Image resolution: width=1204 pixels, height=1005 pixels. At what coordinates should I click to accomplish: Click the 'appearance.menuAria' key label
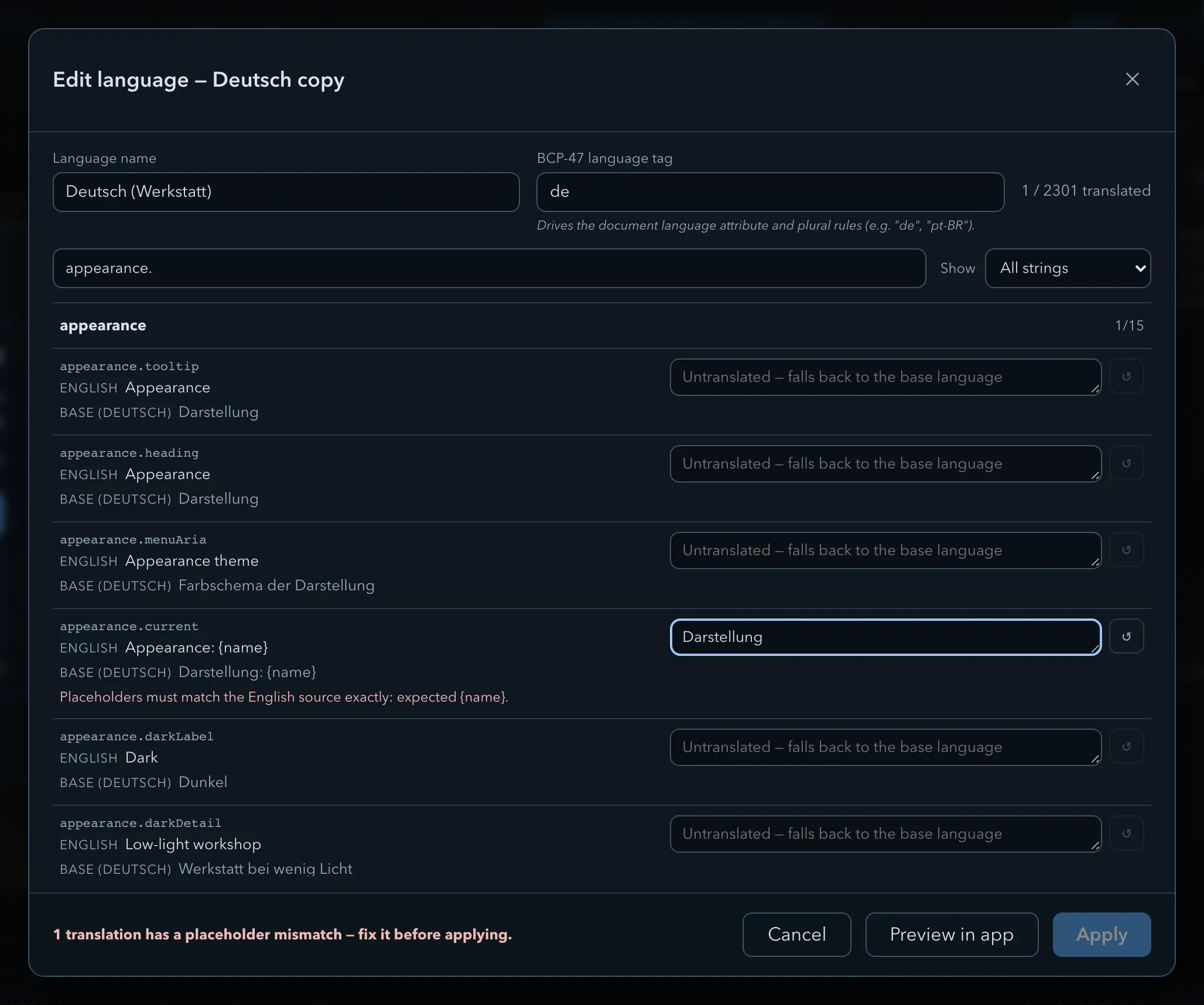click(x=133, y=540)
